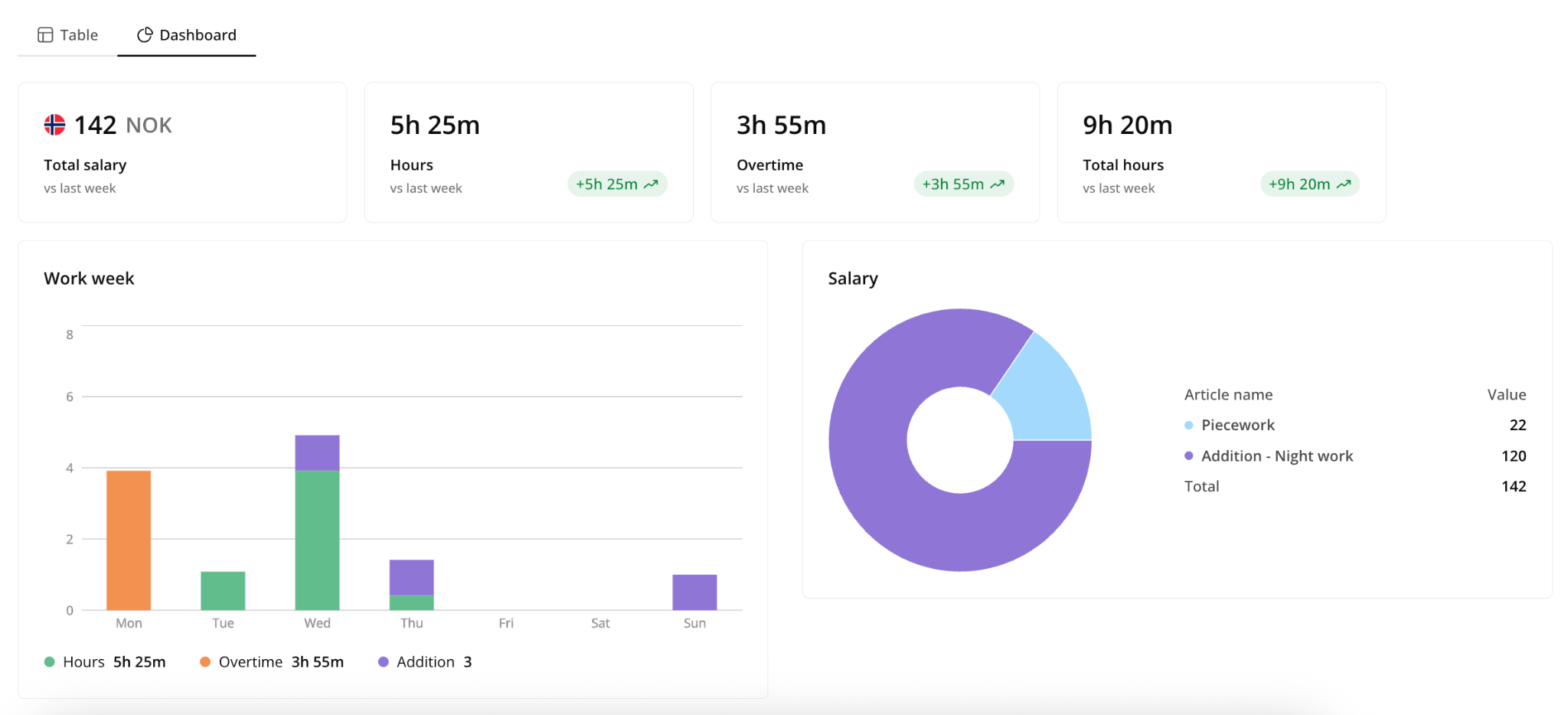Click the orange Monday overtime bar

tap(129, 540)
